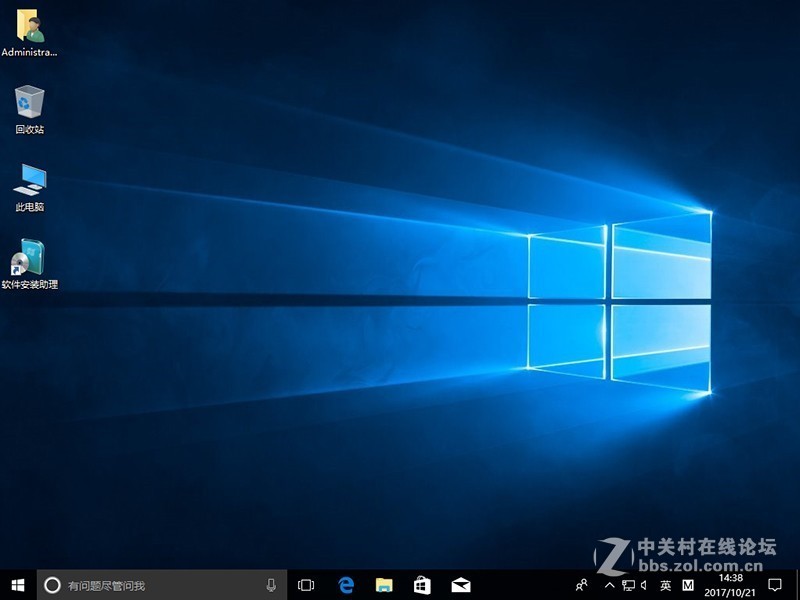The width and height of the screenshot is (800, 600).
Task: Click the volume speaker tray icon
Action: tap(644, 585)
